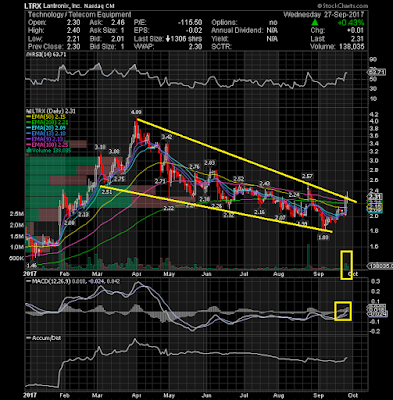The height and width of the screenshot is (400, 393).
Task: Click the 2.57 August peak label
Action: 307,176
